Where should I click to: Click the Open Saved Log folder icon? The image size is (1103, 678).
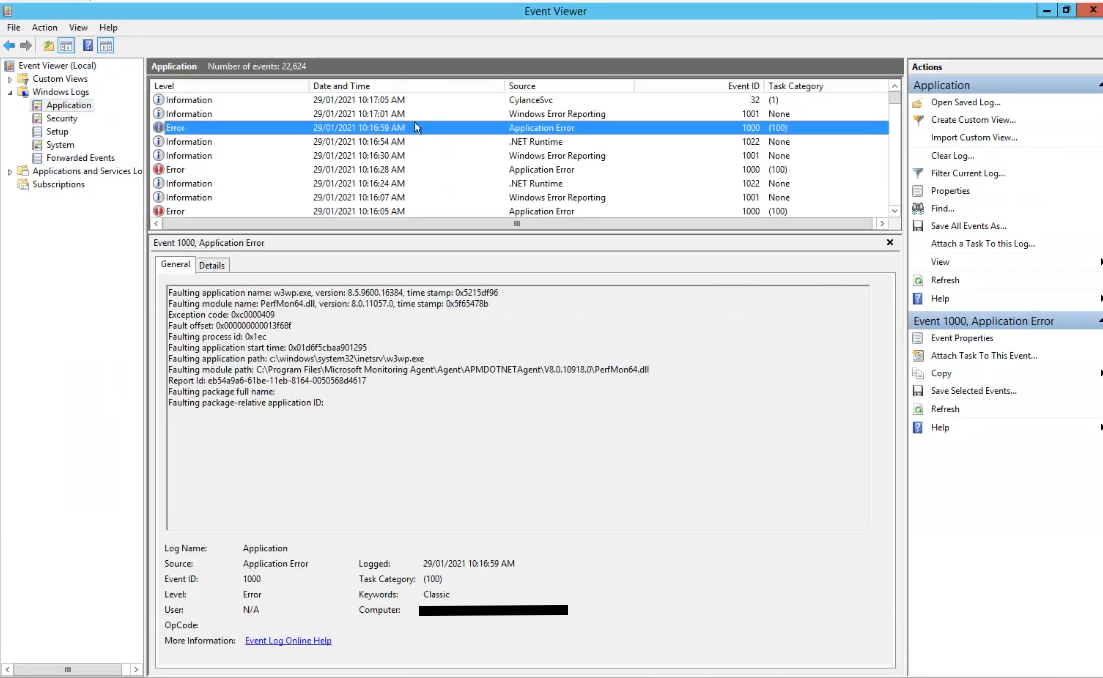pos(918,103)
